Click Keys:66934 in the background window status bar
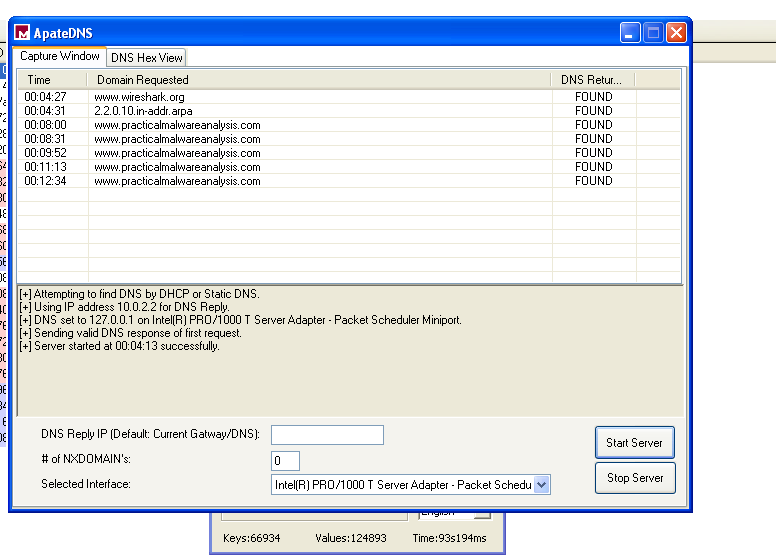This screenshot has width=776, height=555. pos(251,538)
